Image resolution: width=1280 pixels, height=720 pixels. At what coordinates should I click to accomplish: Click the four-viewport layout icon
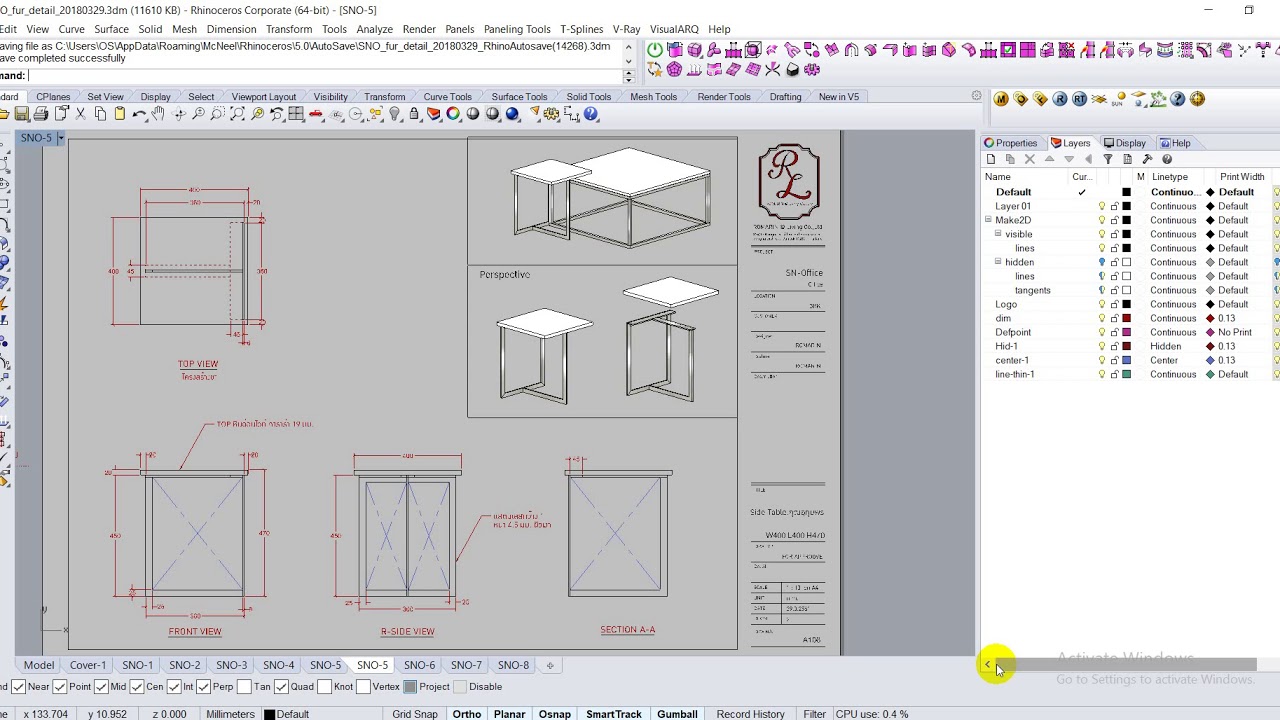pos(296,114)
